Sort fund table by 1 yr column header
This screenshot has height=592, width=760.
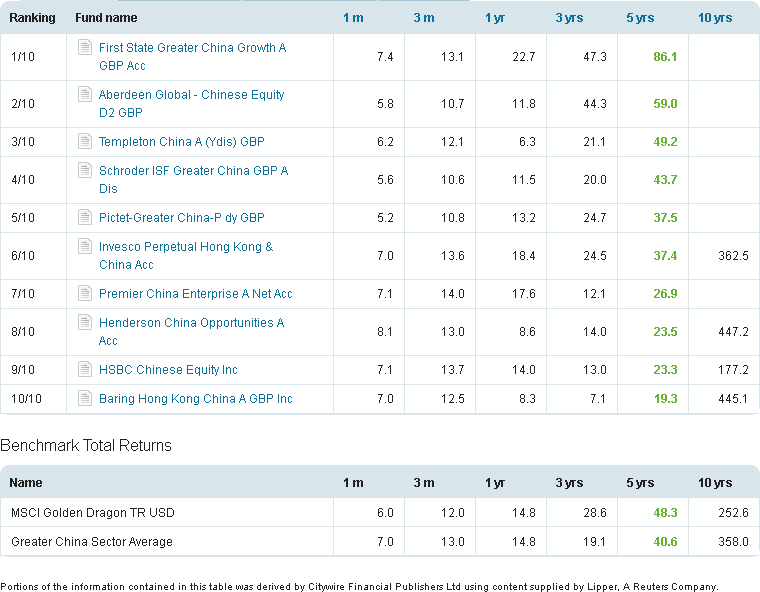tap(495, 18)
